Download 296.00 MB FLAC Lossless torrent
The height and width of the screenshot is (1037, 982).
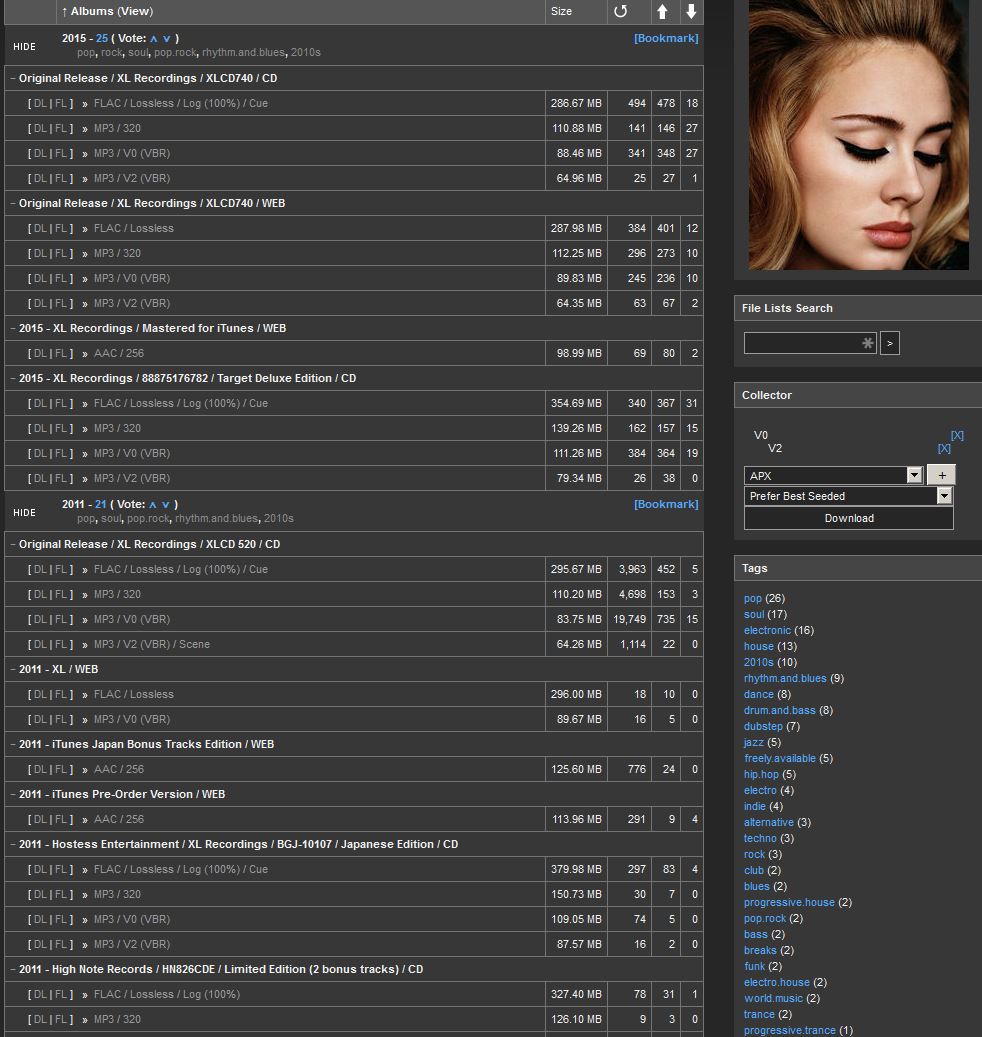click(40, 694)
